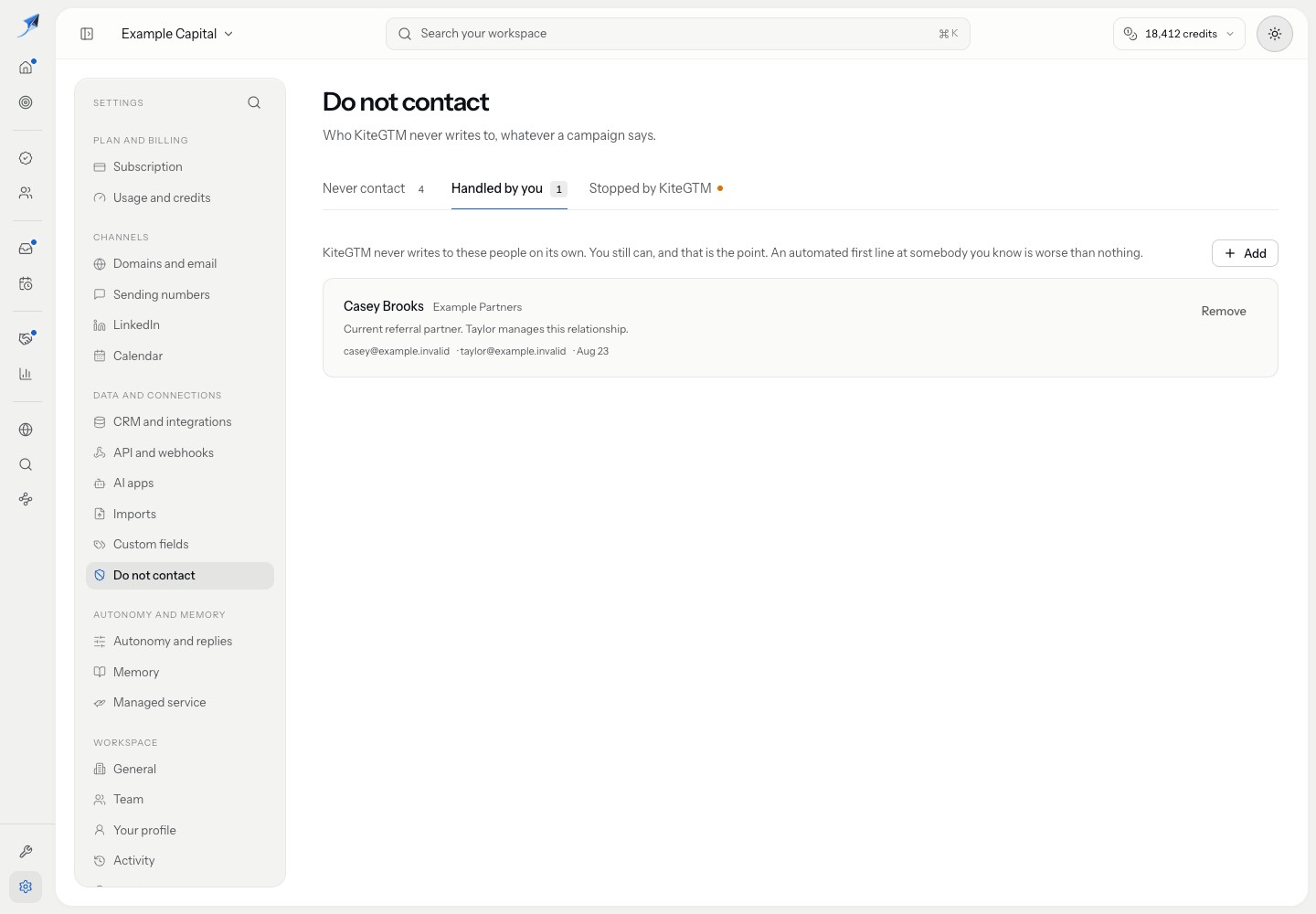Open Managed service settings
Image resolution: width=1316 pixels, height=914 pixels.
(x=180, y=703)
